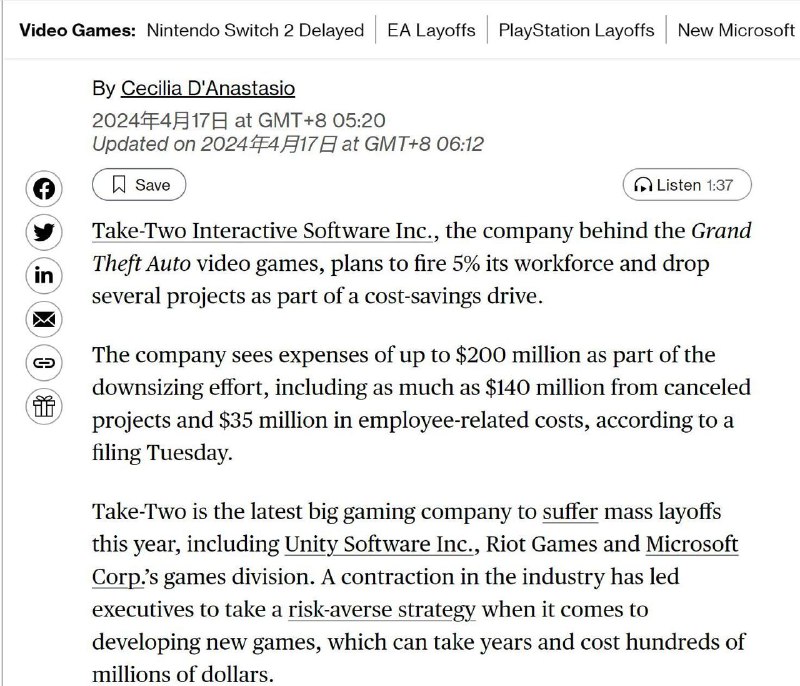Toggle Save for this article

[139, 185]
